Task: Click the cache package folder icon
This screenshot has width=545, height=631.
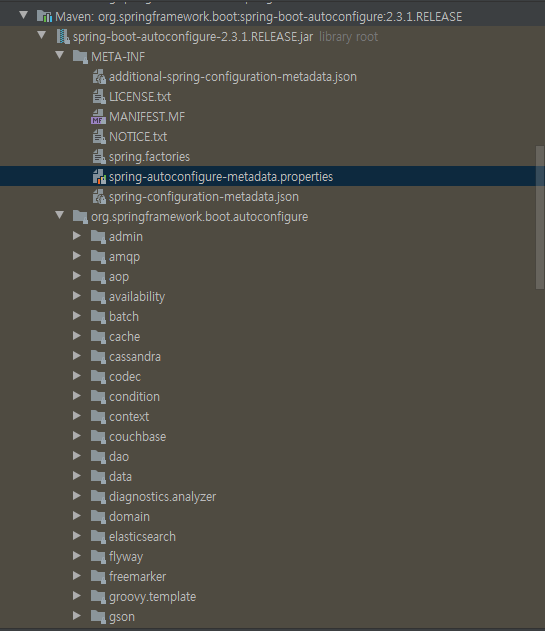Action: point(98,337)
